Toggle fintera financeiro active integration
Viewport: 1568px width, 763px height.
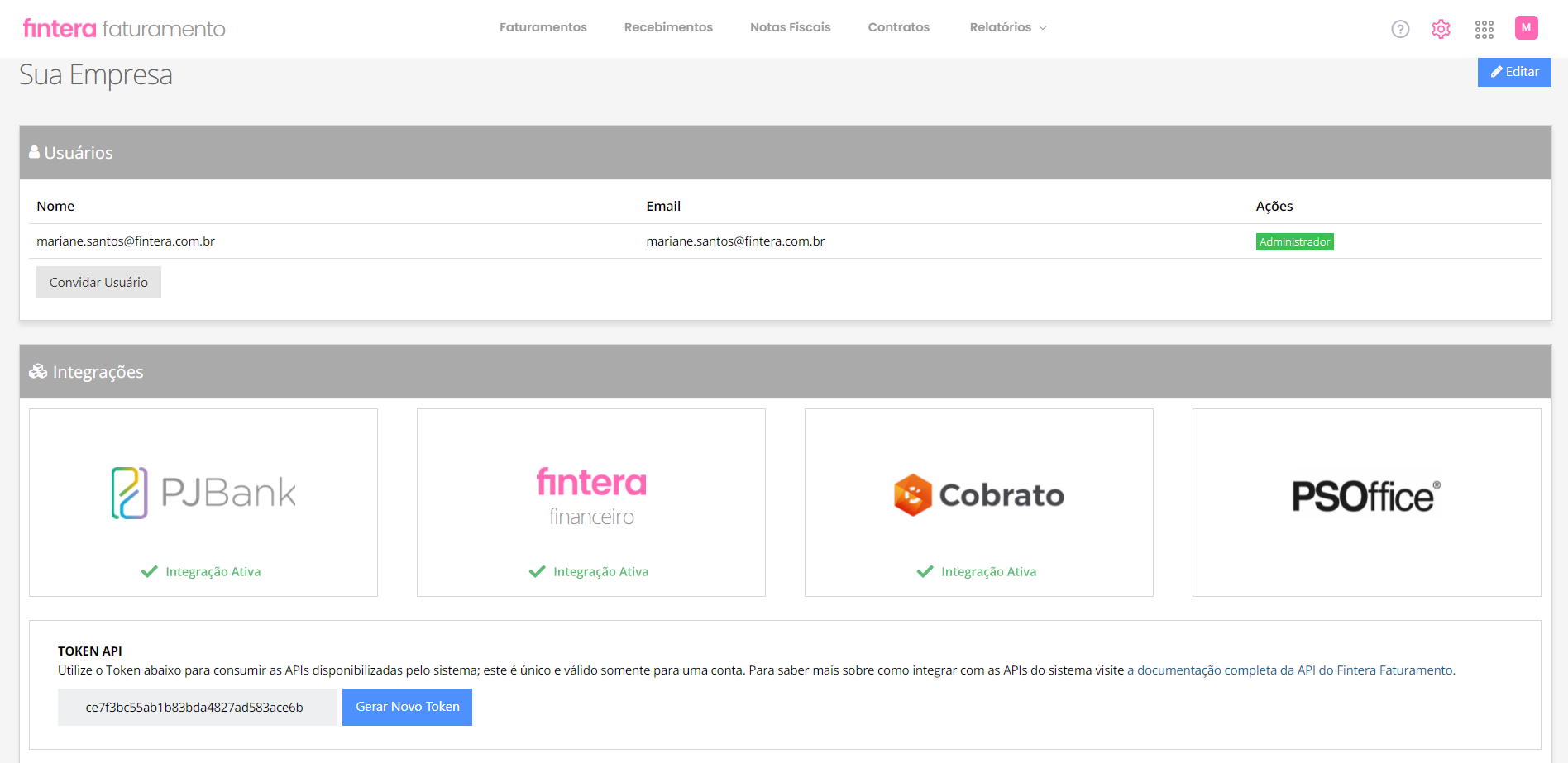point(590,570)
